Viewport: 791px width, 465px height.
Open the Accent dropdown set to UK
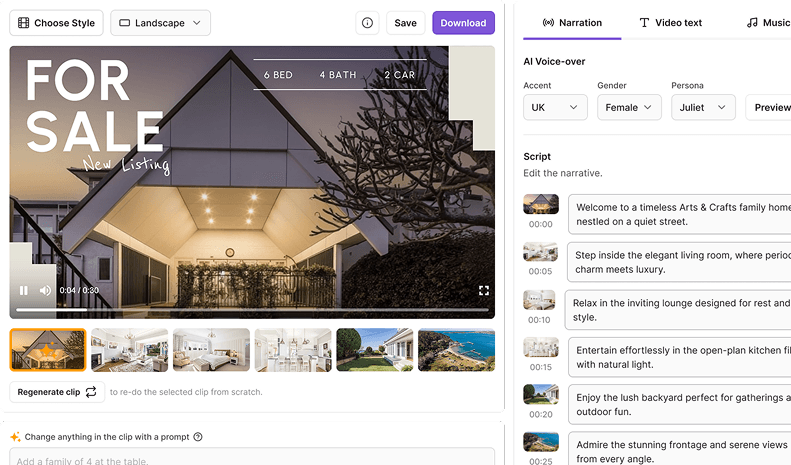556,107
